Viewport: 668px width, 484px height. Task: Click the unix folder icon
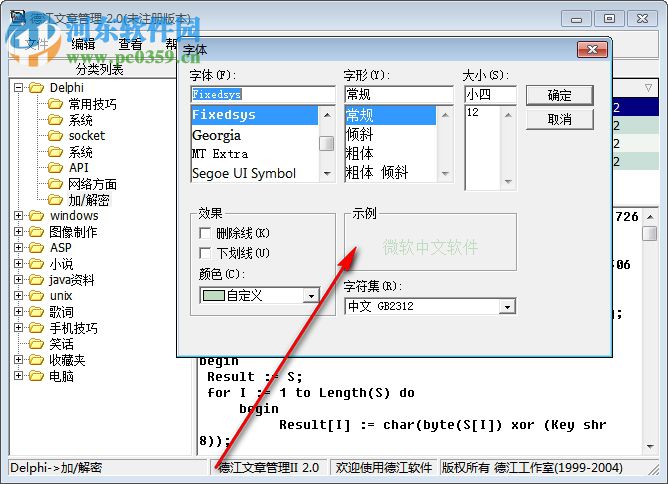[37, 296]
